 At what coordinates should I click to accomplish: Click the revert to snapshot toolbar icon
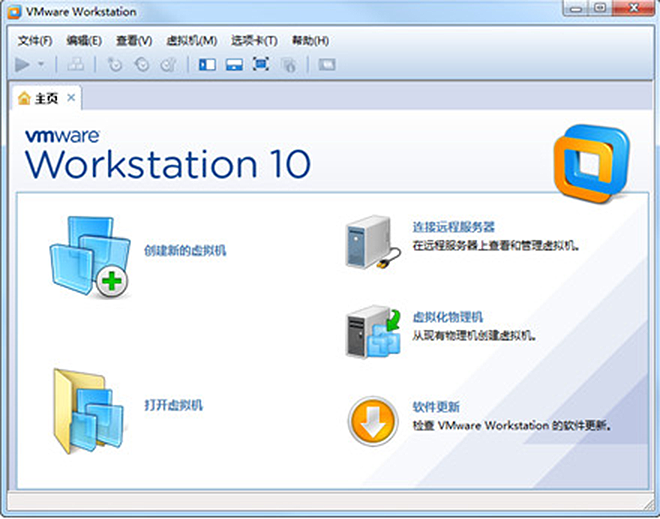[x=141, y=64]
